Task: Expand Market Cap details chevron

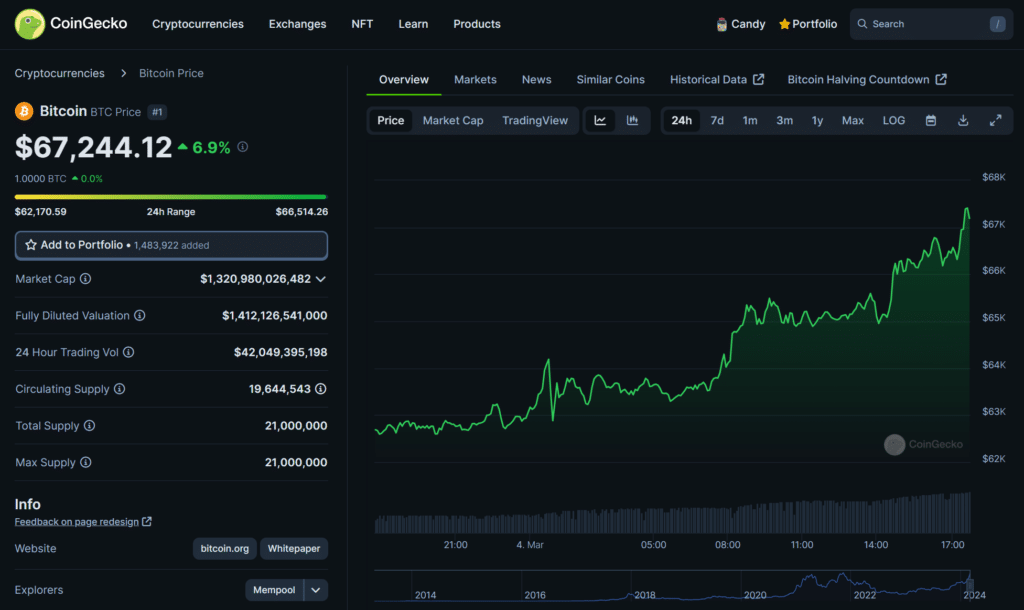Action: (321, 279)
